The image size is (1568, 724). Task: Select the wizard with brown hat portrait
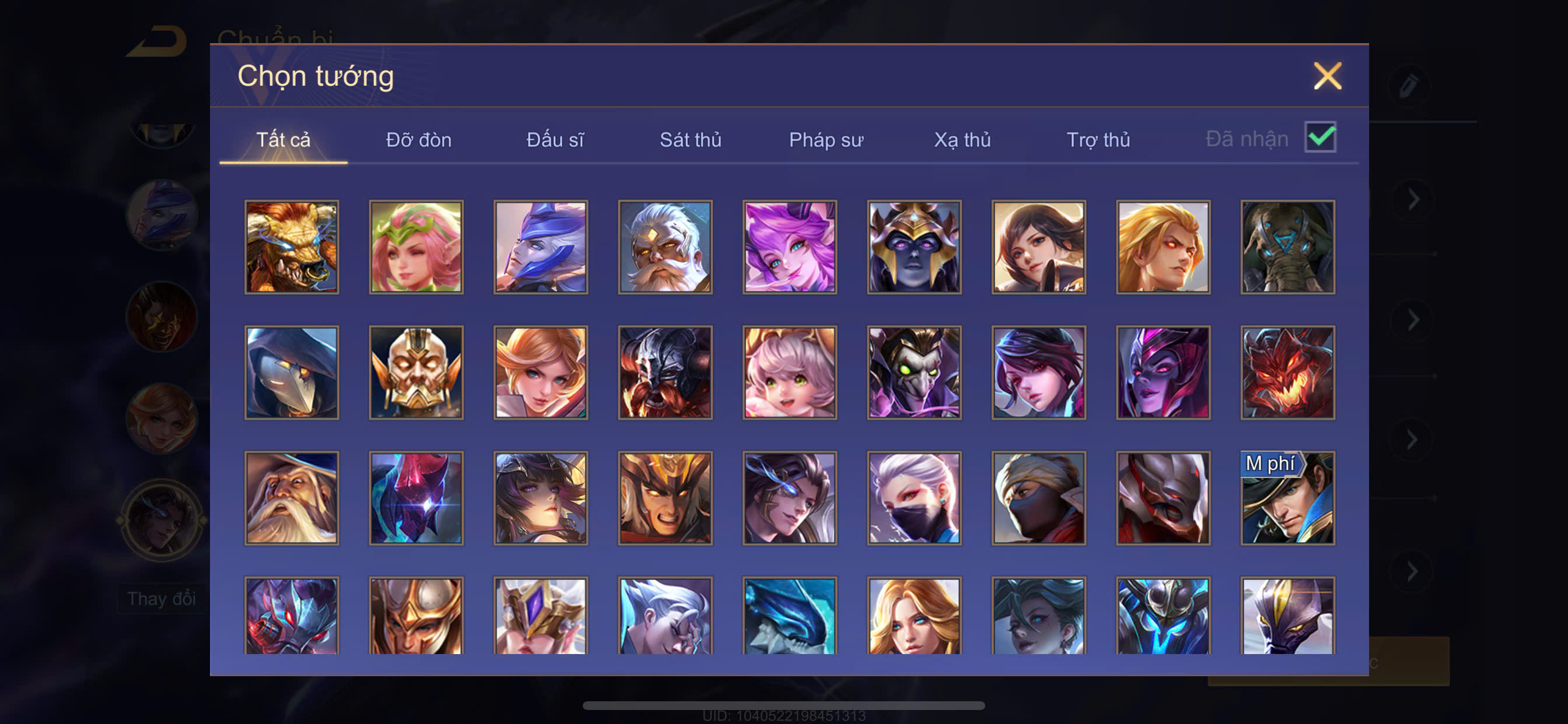[x=292, y=498]
